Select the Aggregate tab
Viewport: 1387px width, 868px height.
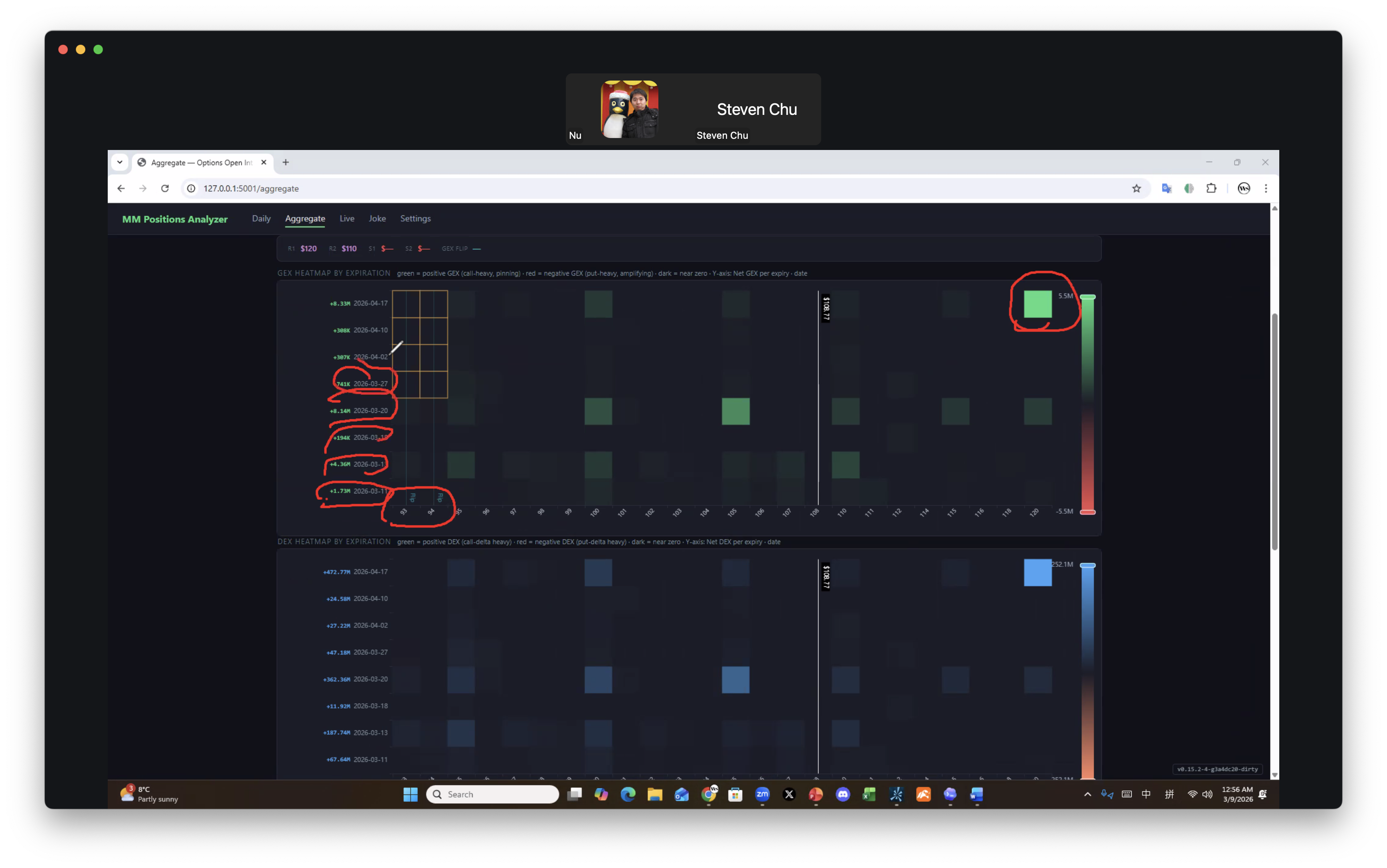305,218
